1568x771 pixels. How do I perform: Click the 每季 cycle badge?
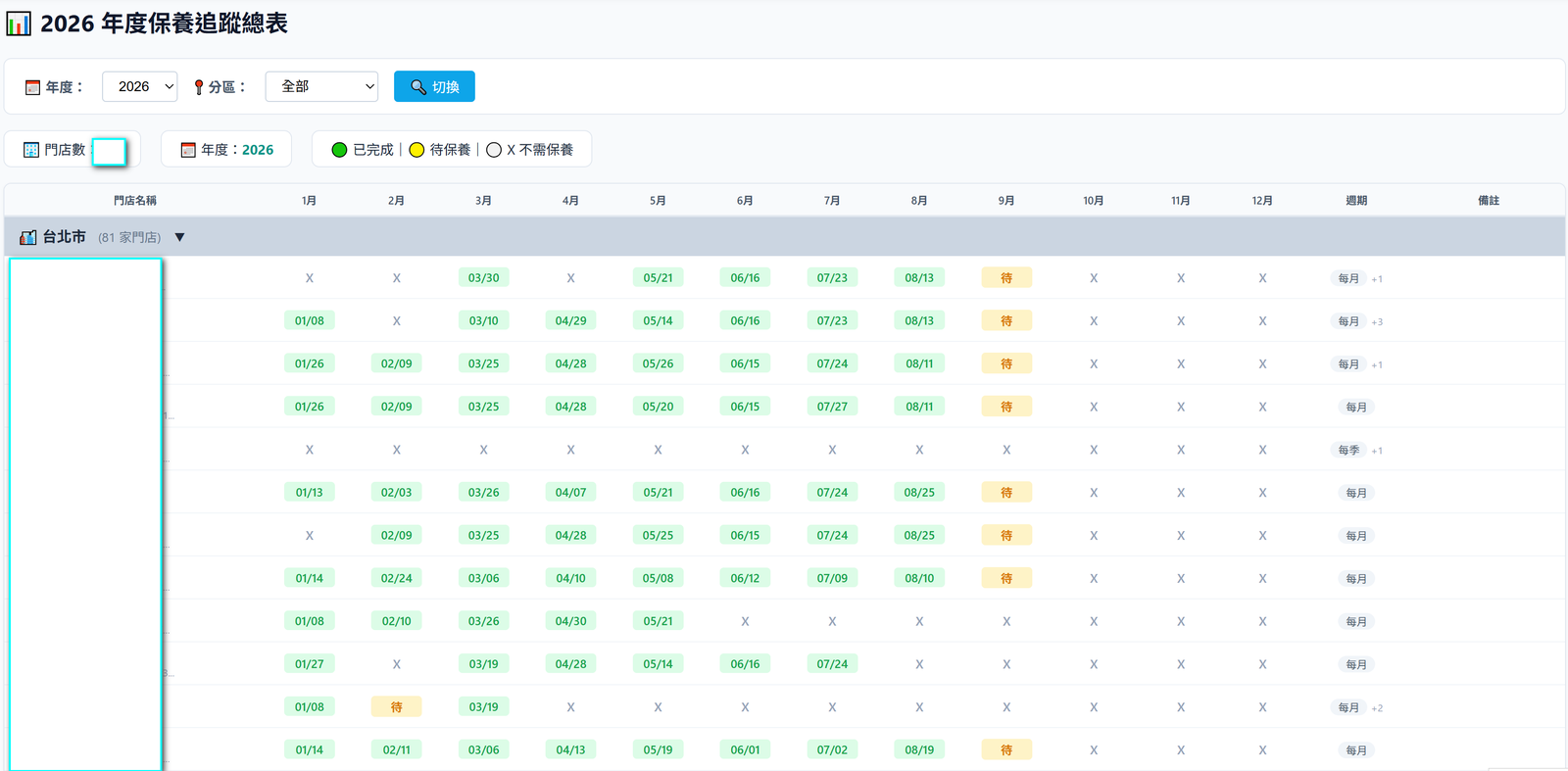[1348, 450]
